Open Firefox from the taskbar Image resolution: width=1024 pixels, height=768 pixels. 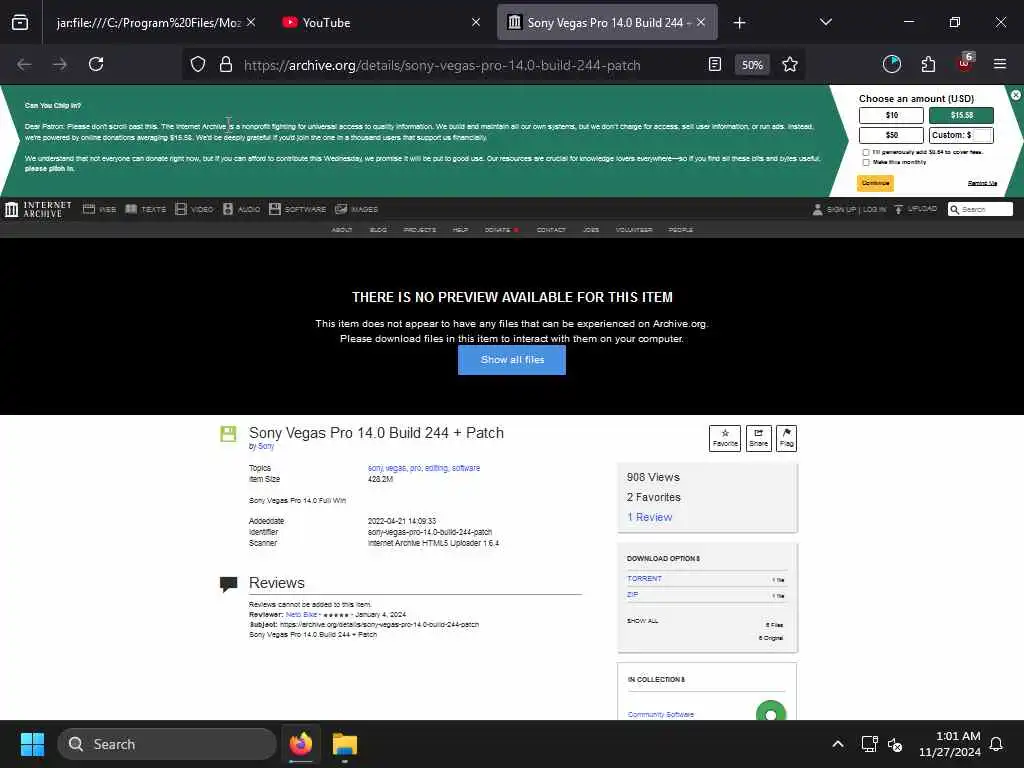(301, 744)
